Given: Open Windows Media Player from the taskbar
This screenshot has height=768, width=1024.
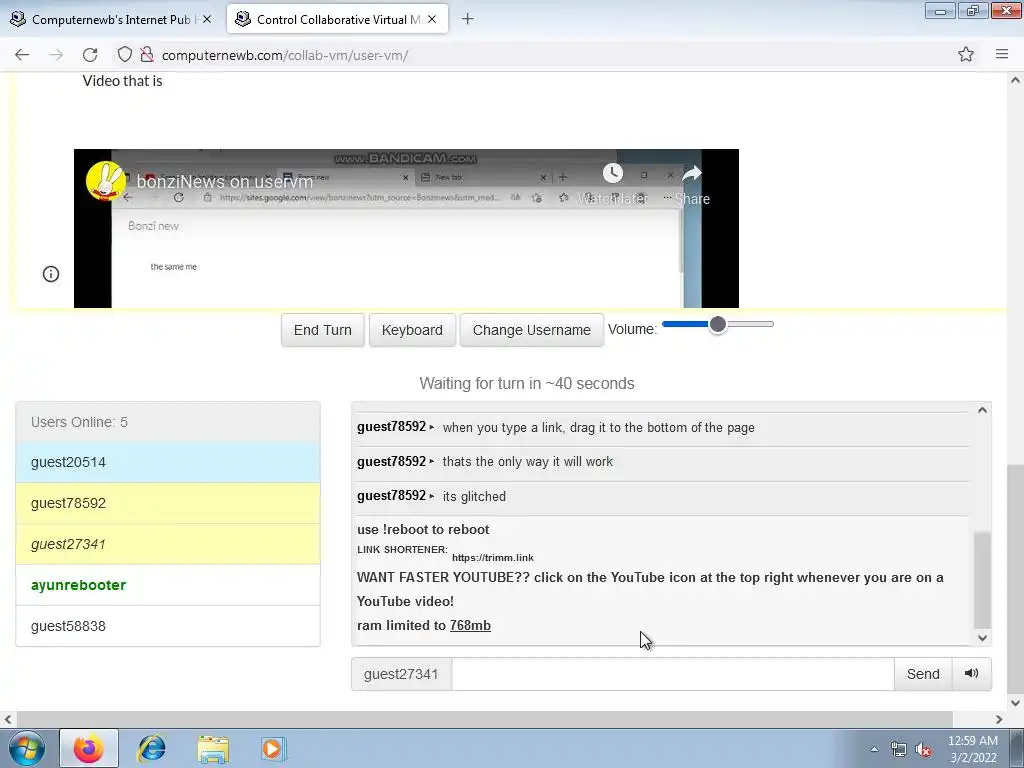Looking at the screenshot, I should [273, 748].
